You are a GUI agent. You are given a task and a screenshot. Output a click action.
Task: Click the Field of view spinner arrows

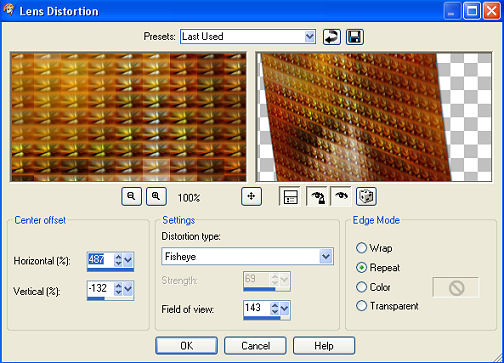(x=275, y=308)
